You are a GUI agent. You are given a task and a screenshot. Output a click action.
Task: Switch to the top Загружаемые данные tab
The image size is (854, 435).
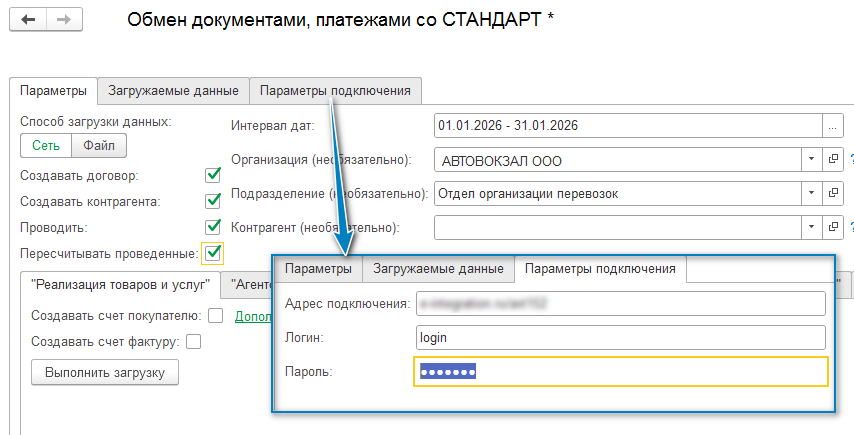pos(173,90)
